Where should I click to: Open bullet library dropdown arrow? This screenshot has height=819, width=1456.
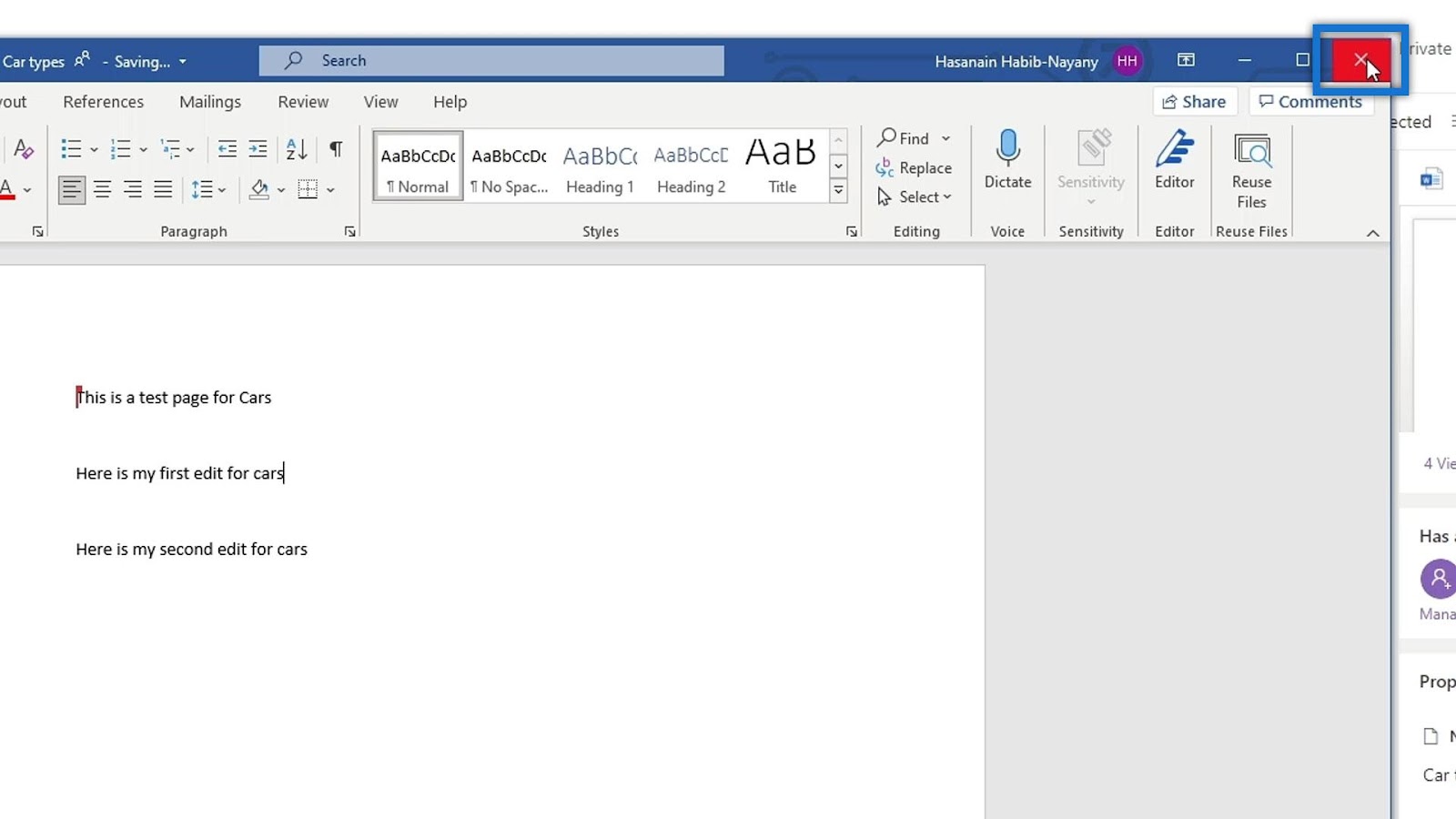[x=94, y=150]
